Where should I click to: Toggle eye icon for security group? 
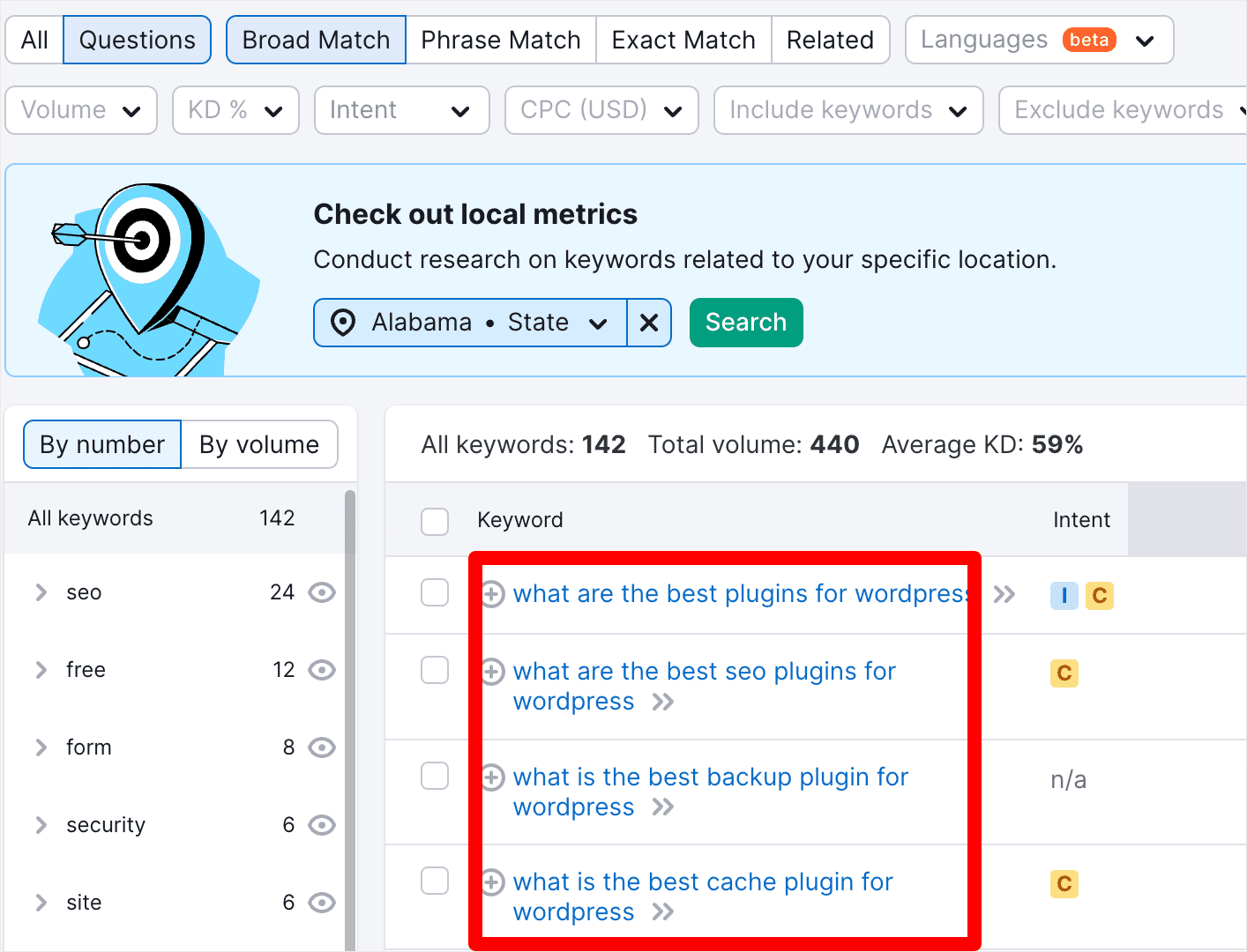pos(322,825)
